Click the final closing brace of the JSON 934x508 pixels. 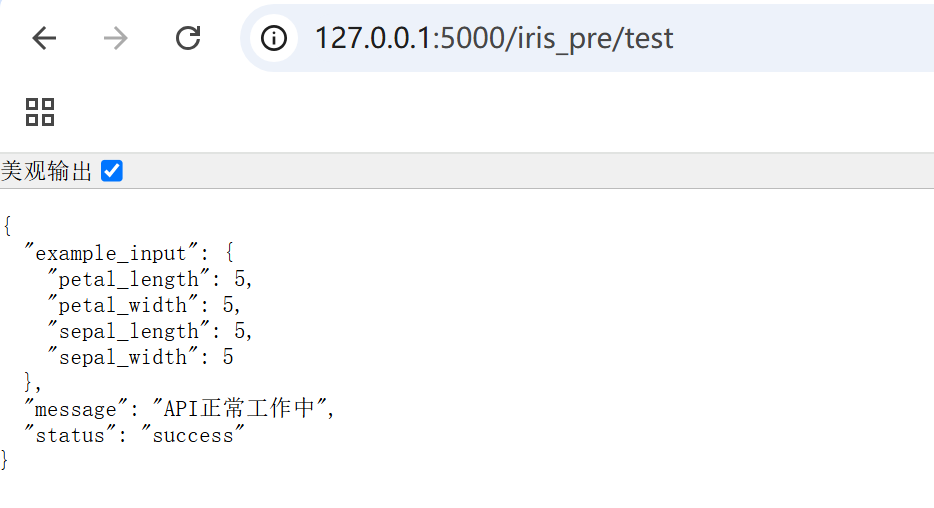[x=5, y=460]
